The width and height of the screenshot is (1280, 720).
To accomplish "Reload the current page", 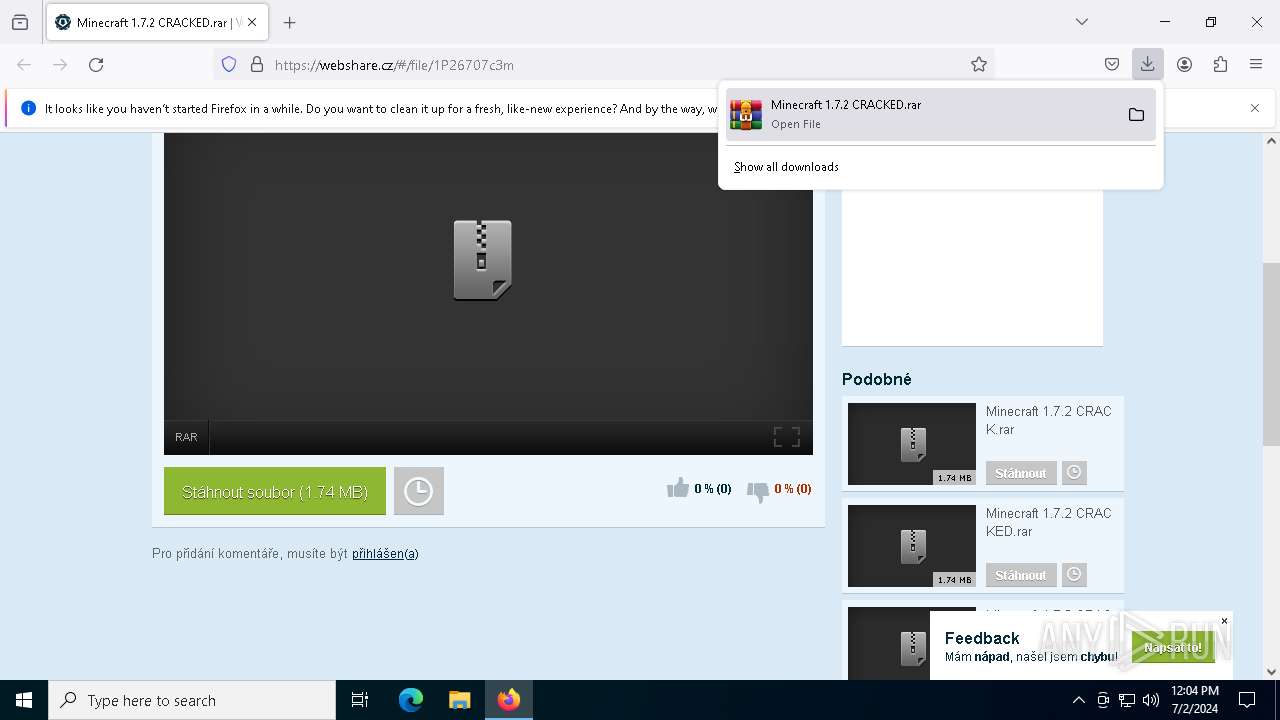I will [96, 64].
